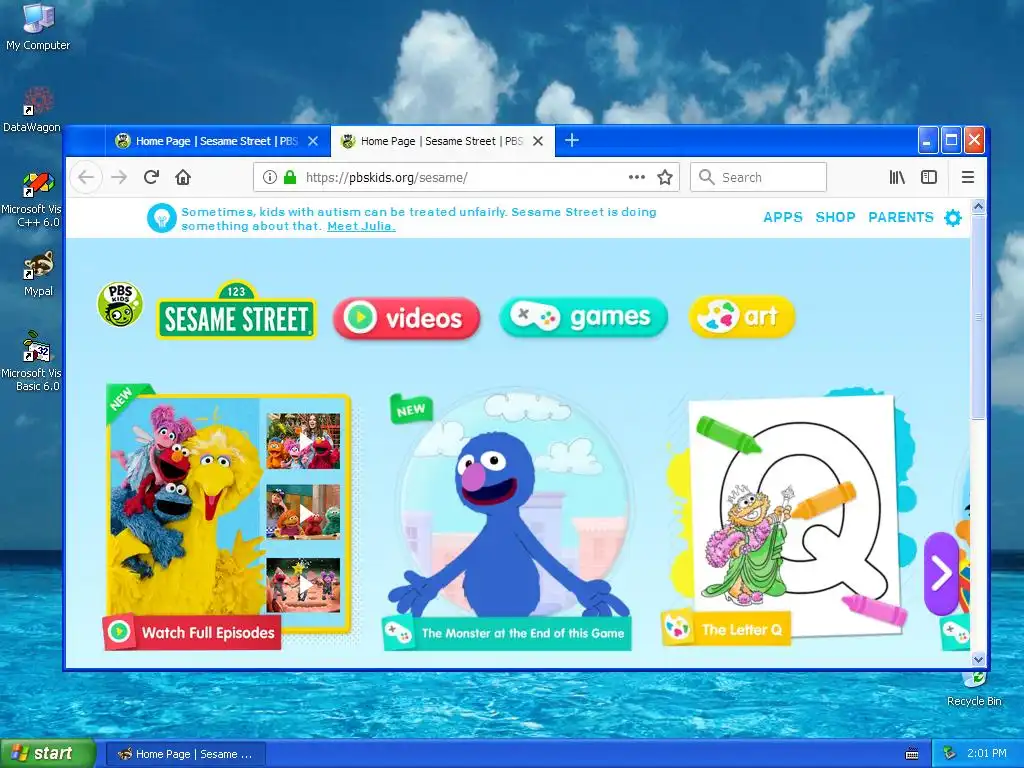Click The Letter Q label

(x=726, y=630)
